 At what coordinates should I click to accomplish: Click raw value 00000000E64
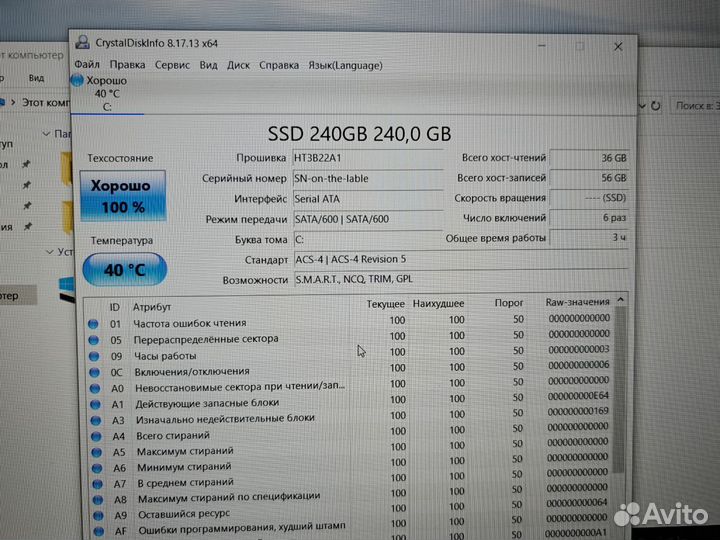click(x=578, y=395)
